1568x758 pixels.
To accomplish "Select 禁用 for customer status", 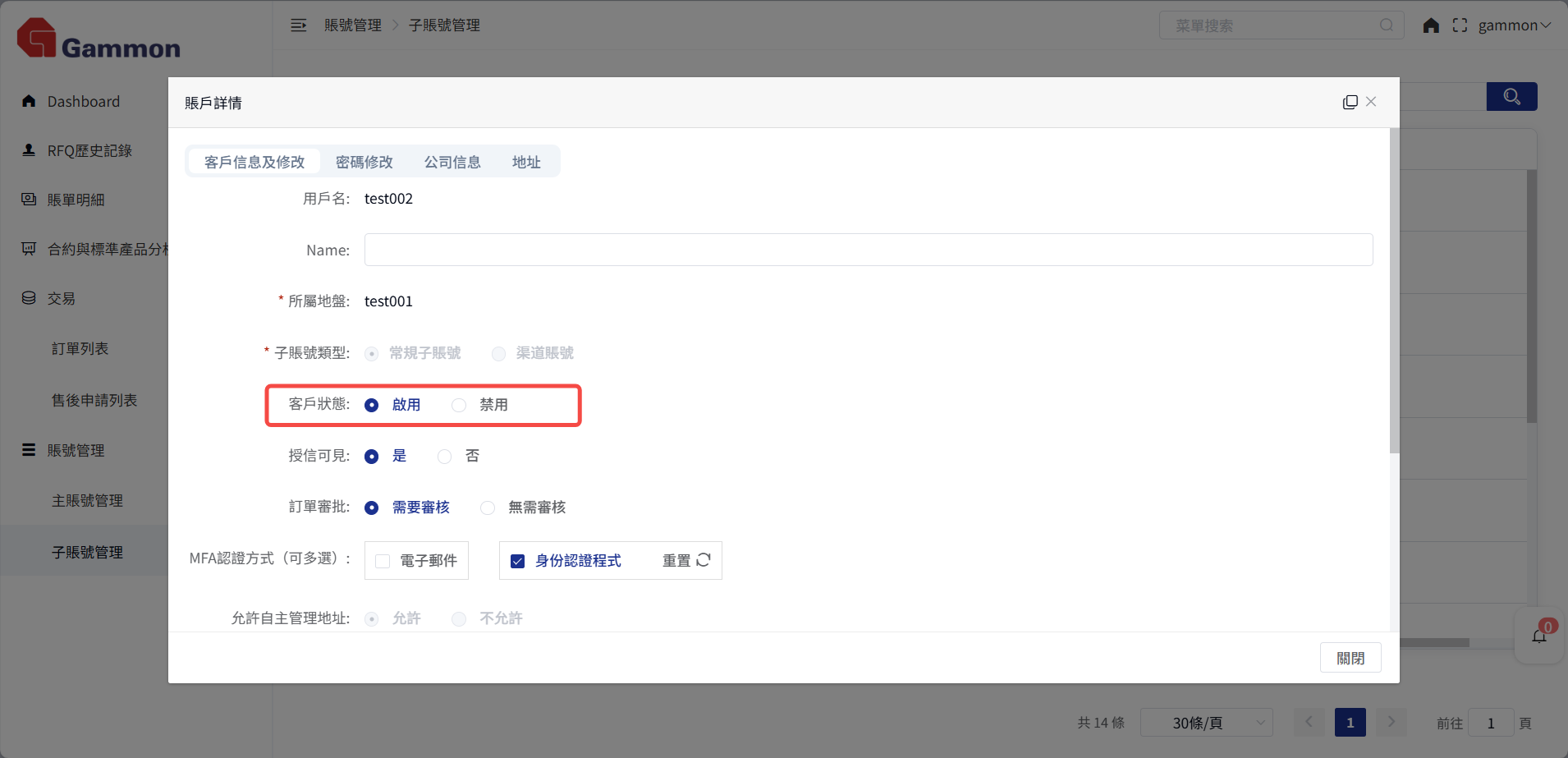I will 459,405.
